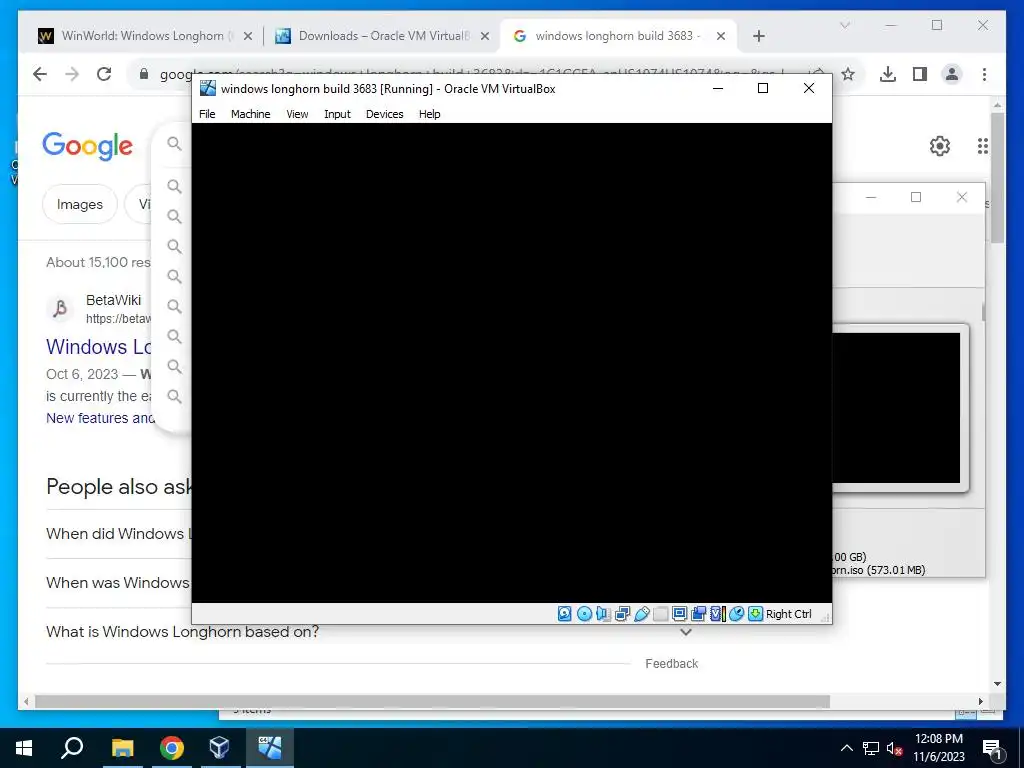Screen dimensions: 1024x768
Task: Select the Images filter chip
Action: point(80,204)
